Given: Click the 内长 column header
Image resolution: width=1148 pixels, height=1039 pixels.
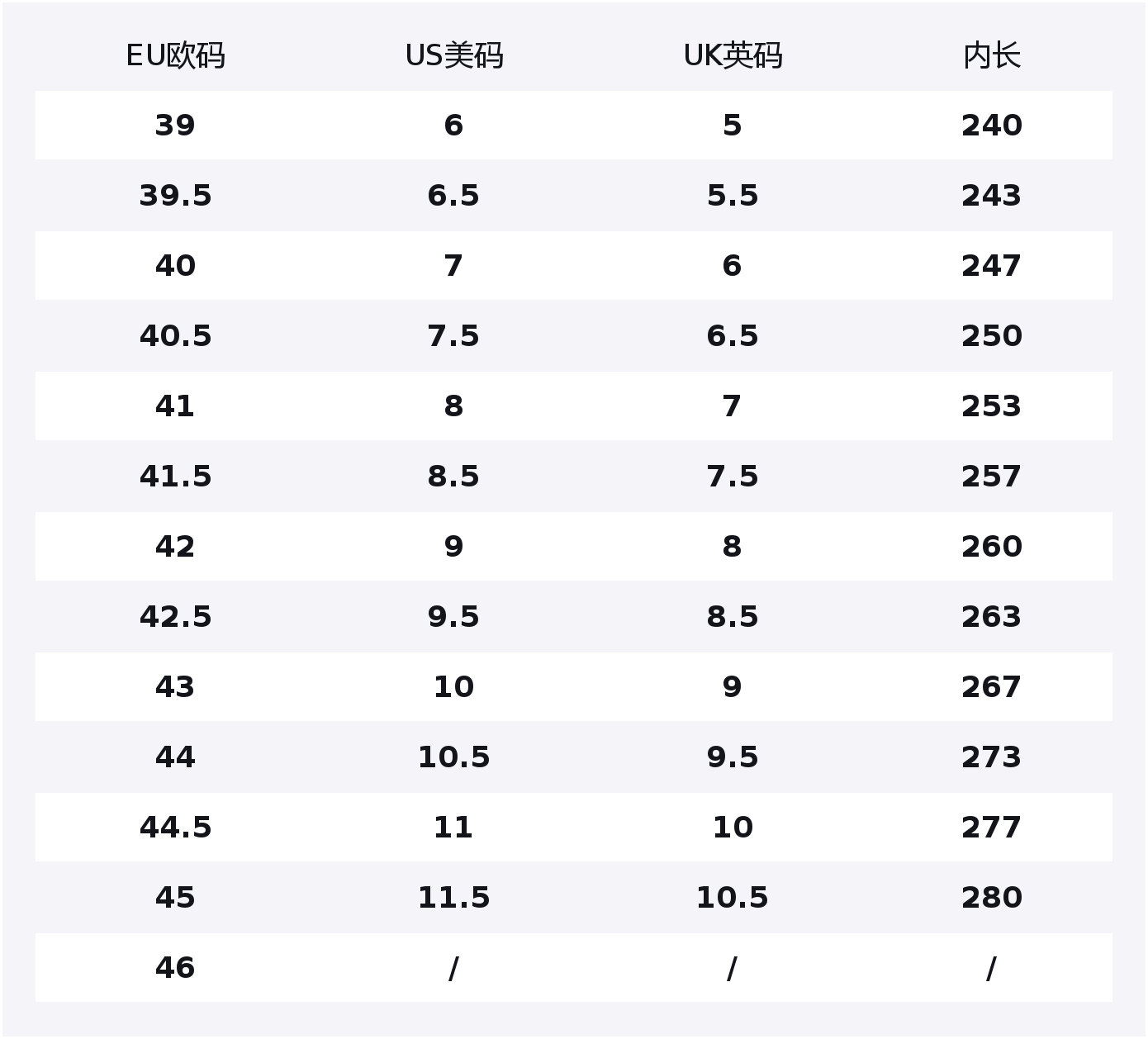Looking at the screenshot, I should (x=991, y=56).
